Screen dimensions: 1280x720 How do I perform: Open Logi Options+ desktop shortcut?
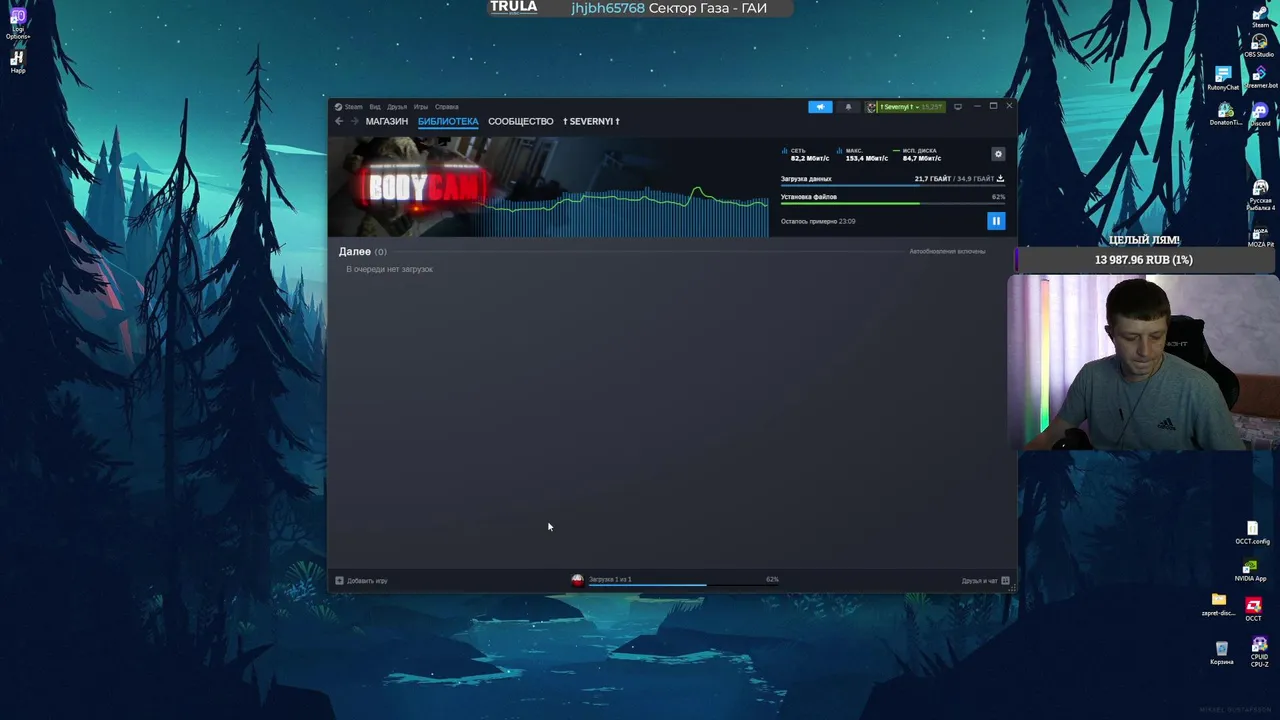[x=18, y=23]
